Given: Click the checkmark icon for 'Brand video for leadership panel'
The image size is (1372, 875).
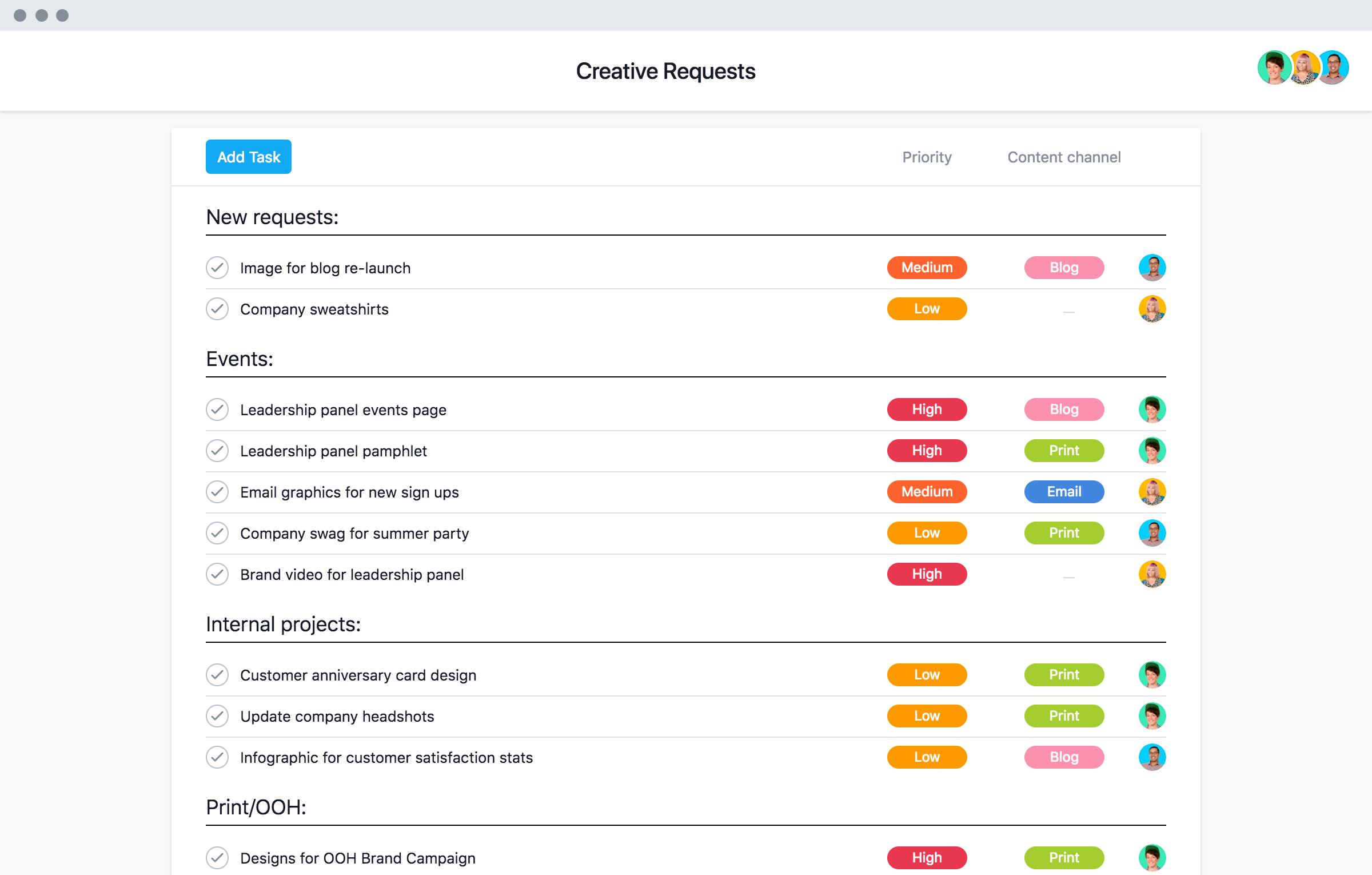Looking at the screenshot, I should pos(217,575).
